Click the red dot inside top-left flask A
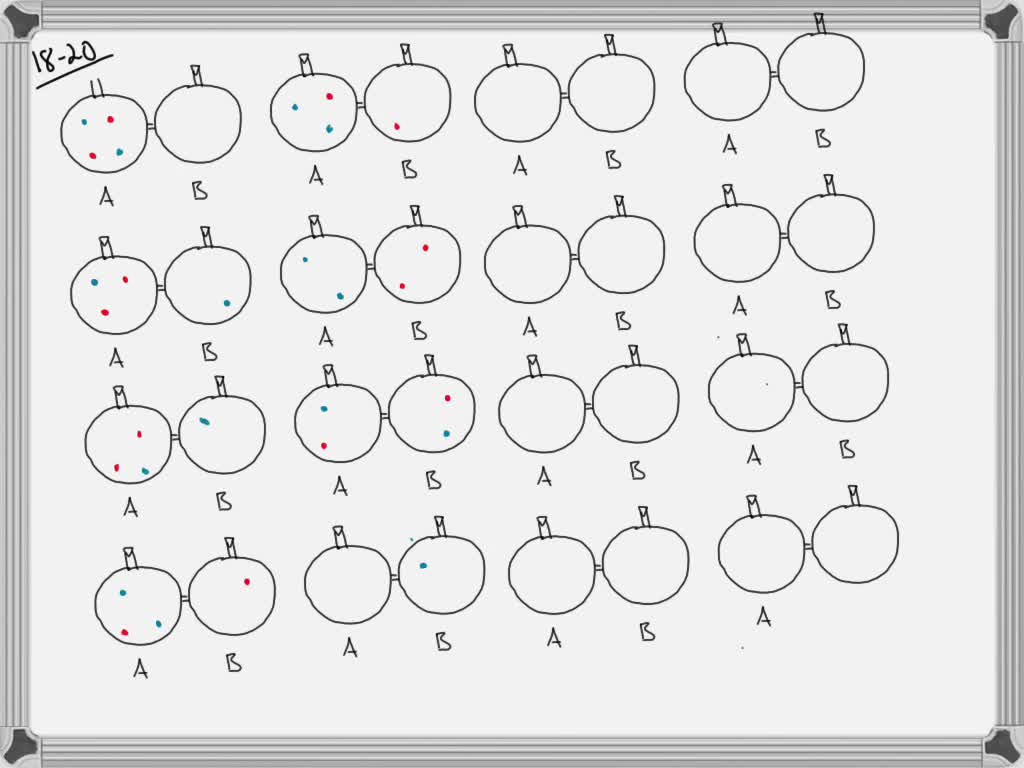Image resolution: width=1024 pixels, height=768 pixels. 110,120
